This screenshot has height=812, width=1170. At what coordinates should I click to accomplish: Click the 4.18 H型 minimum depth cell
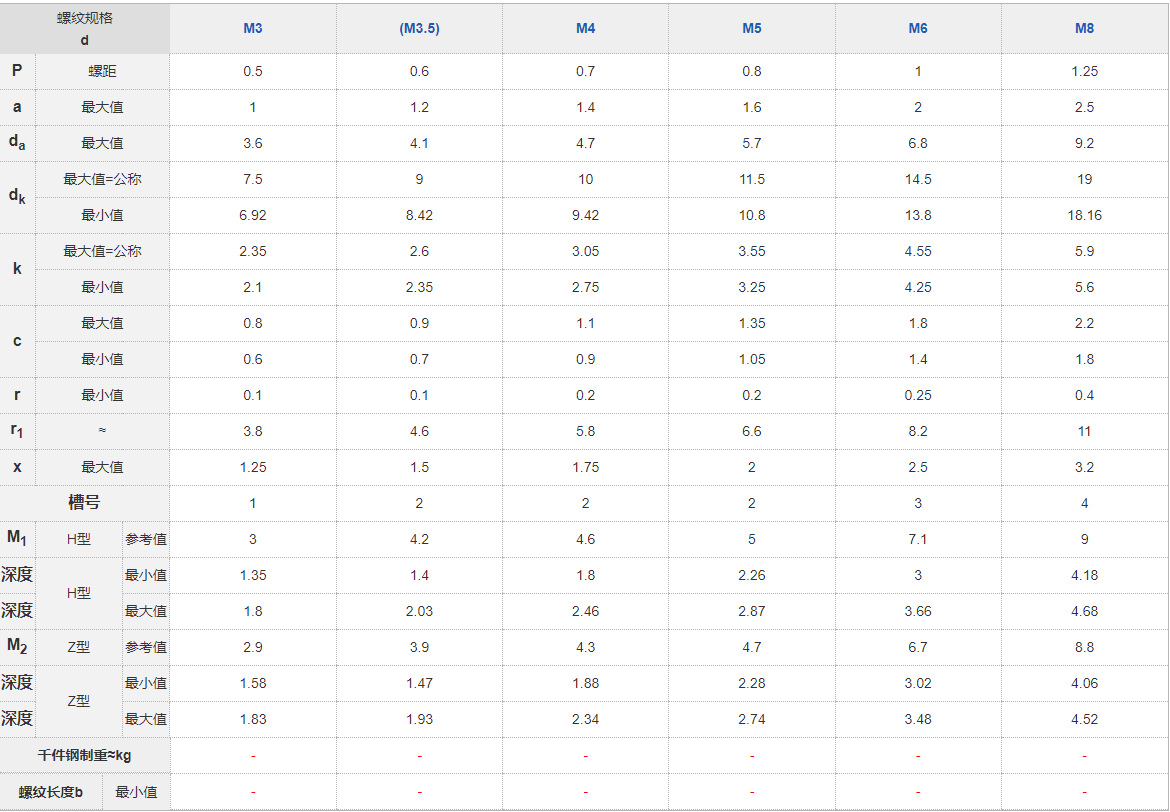coord(1084,575)
